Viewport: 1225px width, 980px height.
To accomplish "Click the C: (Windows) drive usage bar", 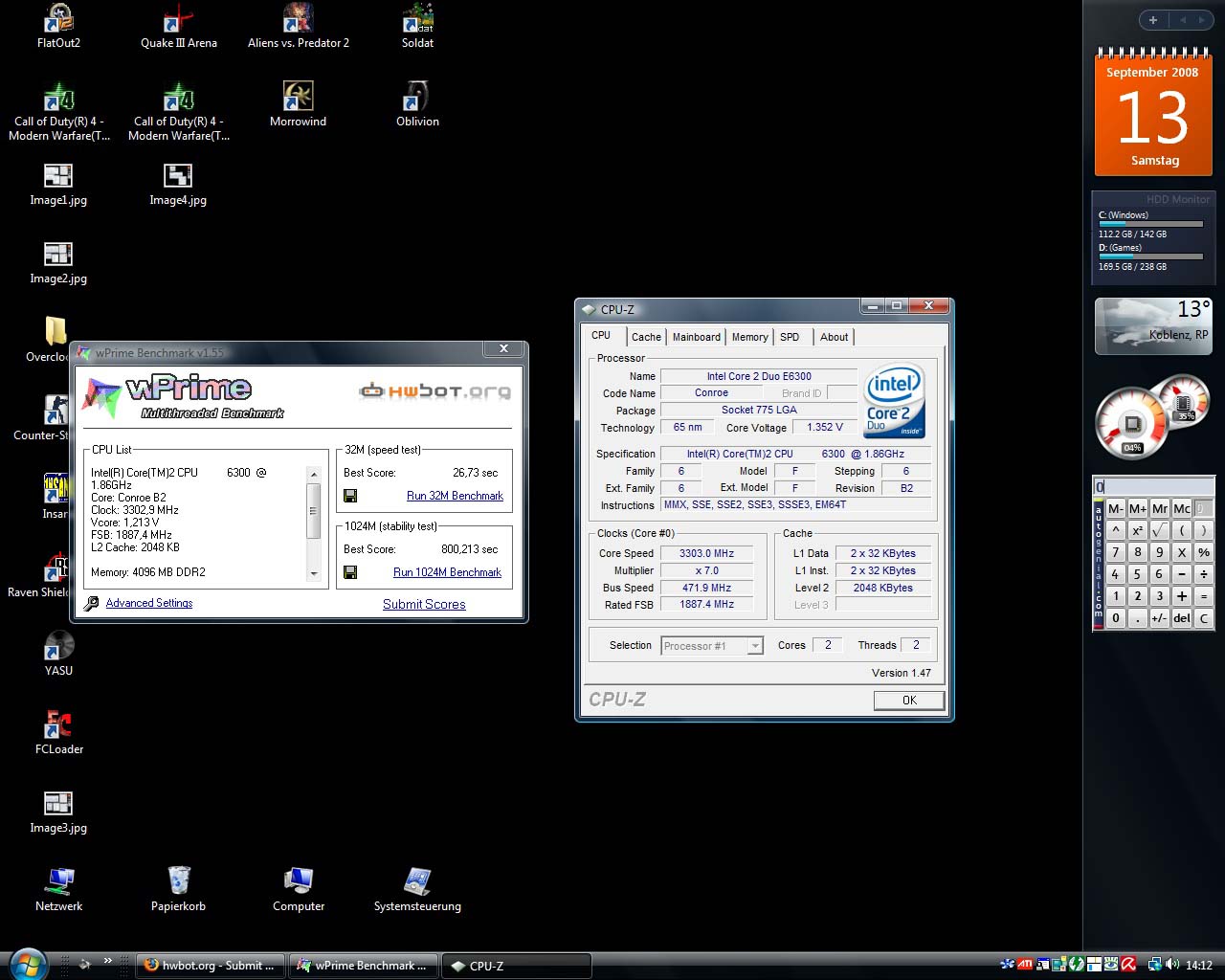I will coord(1151,224).
